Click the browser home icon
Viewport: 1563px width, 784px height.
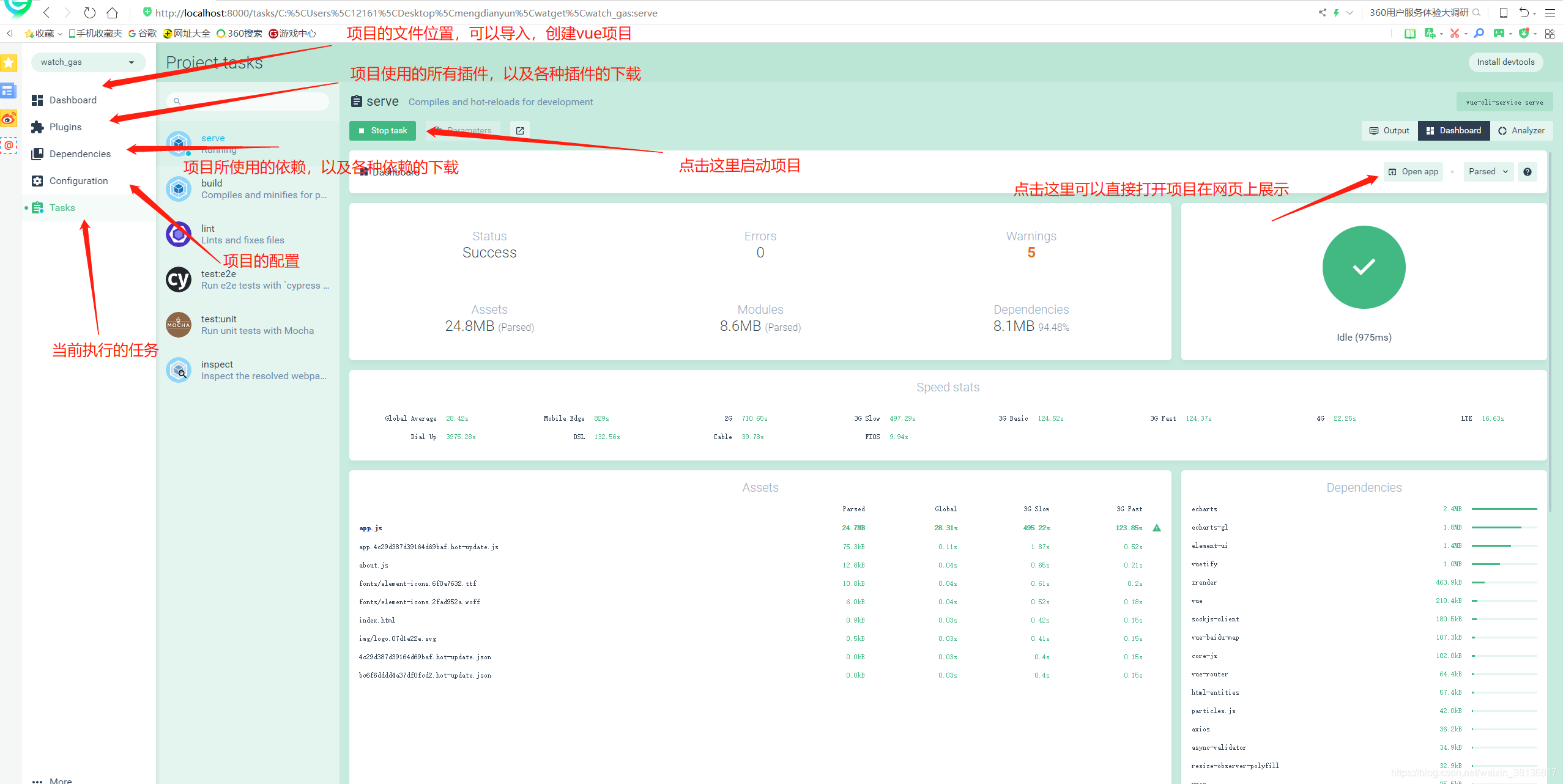point(112,13)
